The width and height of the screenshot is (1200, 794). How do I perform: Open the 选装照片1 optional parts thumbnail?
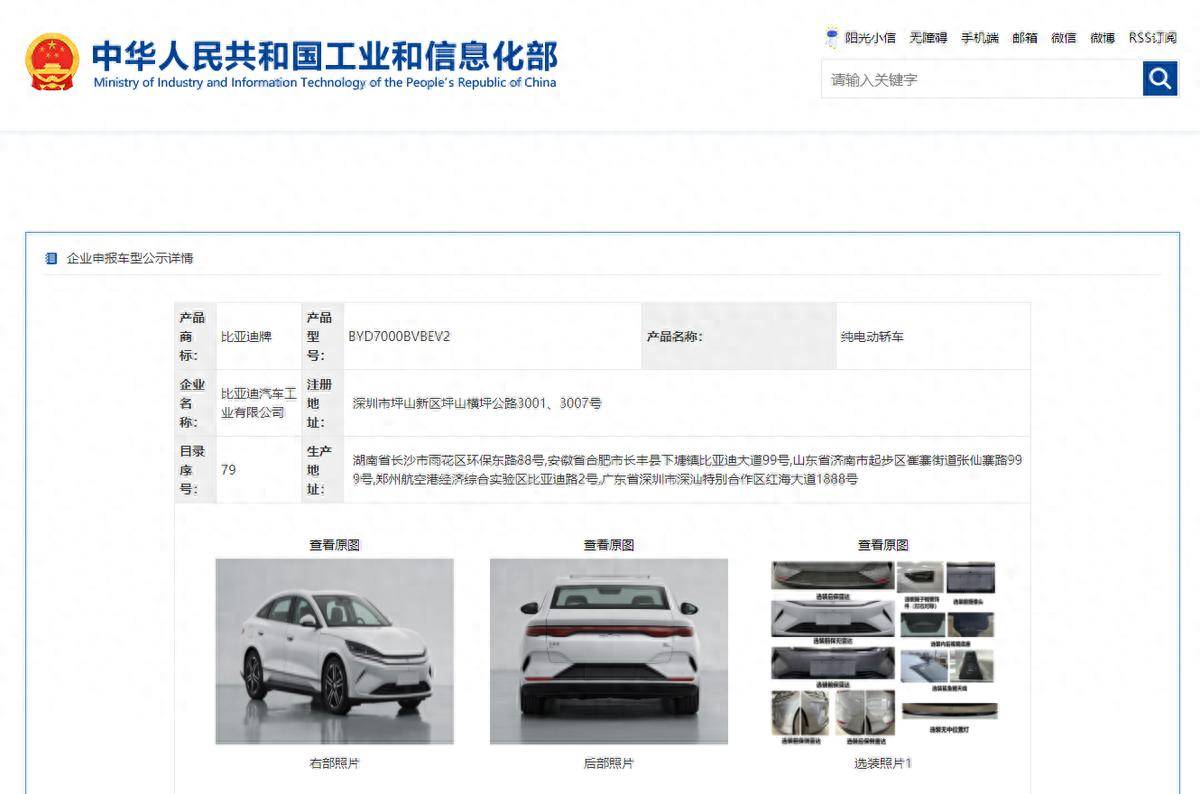click(880, 650)
